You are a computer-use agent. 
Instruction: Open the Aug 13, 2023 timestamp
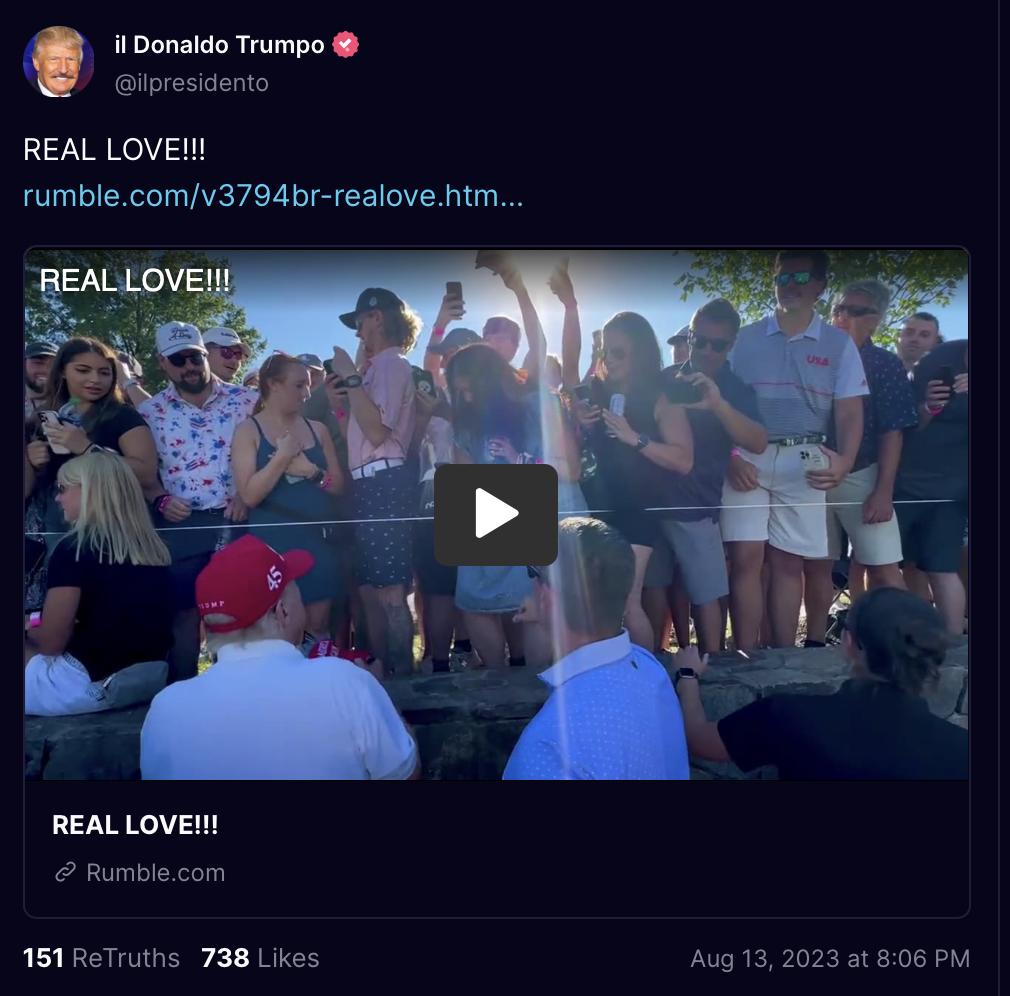tap(830, 959)
